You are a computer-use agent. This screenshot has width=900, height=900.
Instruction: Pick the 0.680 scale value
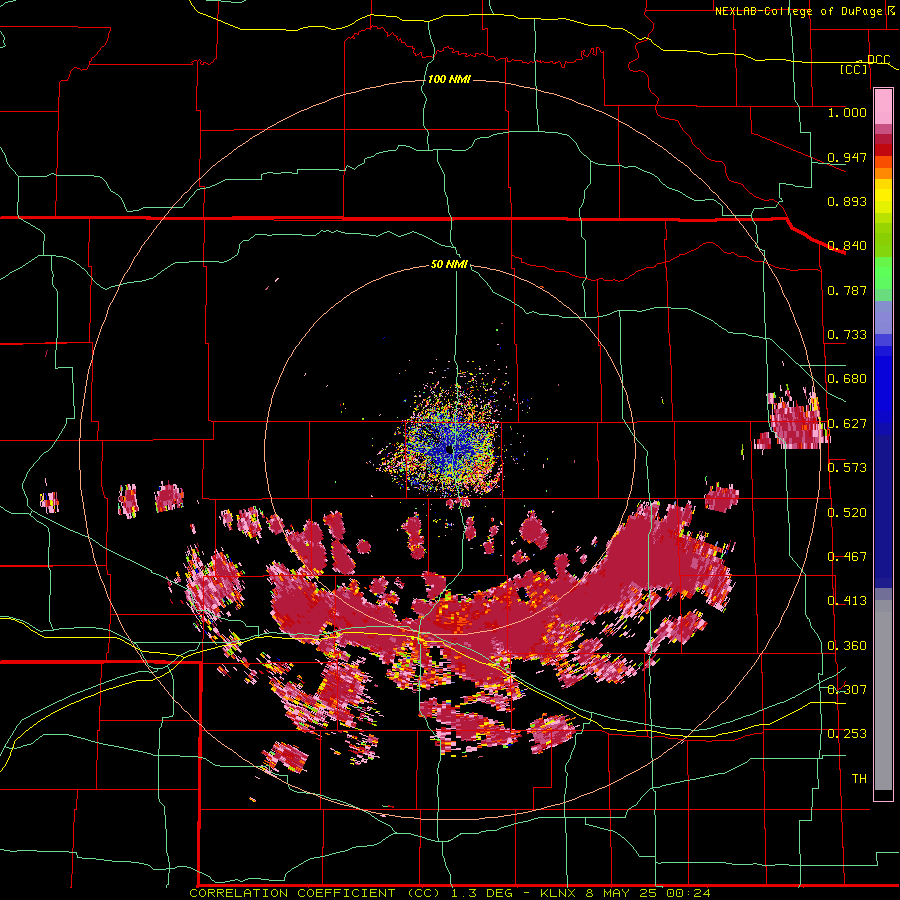(847, 379)
